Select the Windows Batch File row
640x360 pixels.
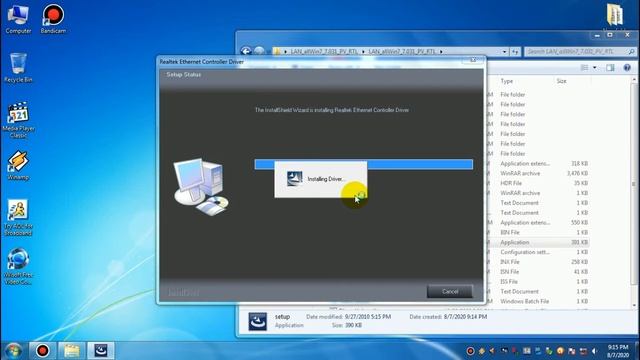[538, 301]
